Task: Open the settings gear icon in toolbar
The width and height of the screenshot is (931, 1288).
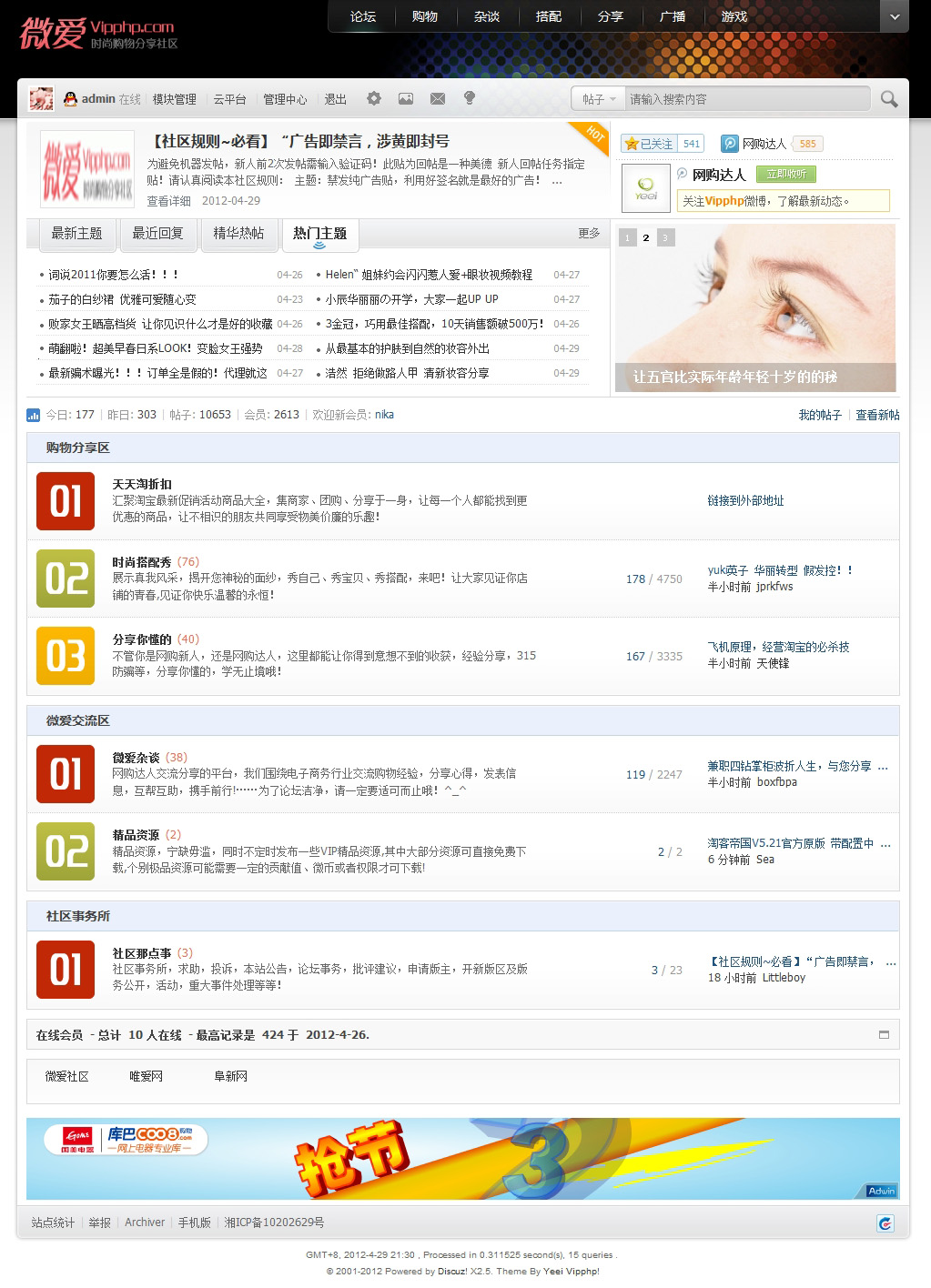Action: (x=373, y=98)
